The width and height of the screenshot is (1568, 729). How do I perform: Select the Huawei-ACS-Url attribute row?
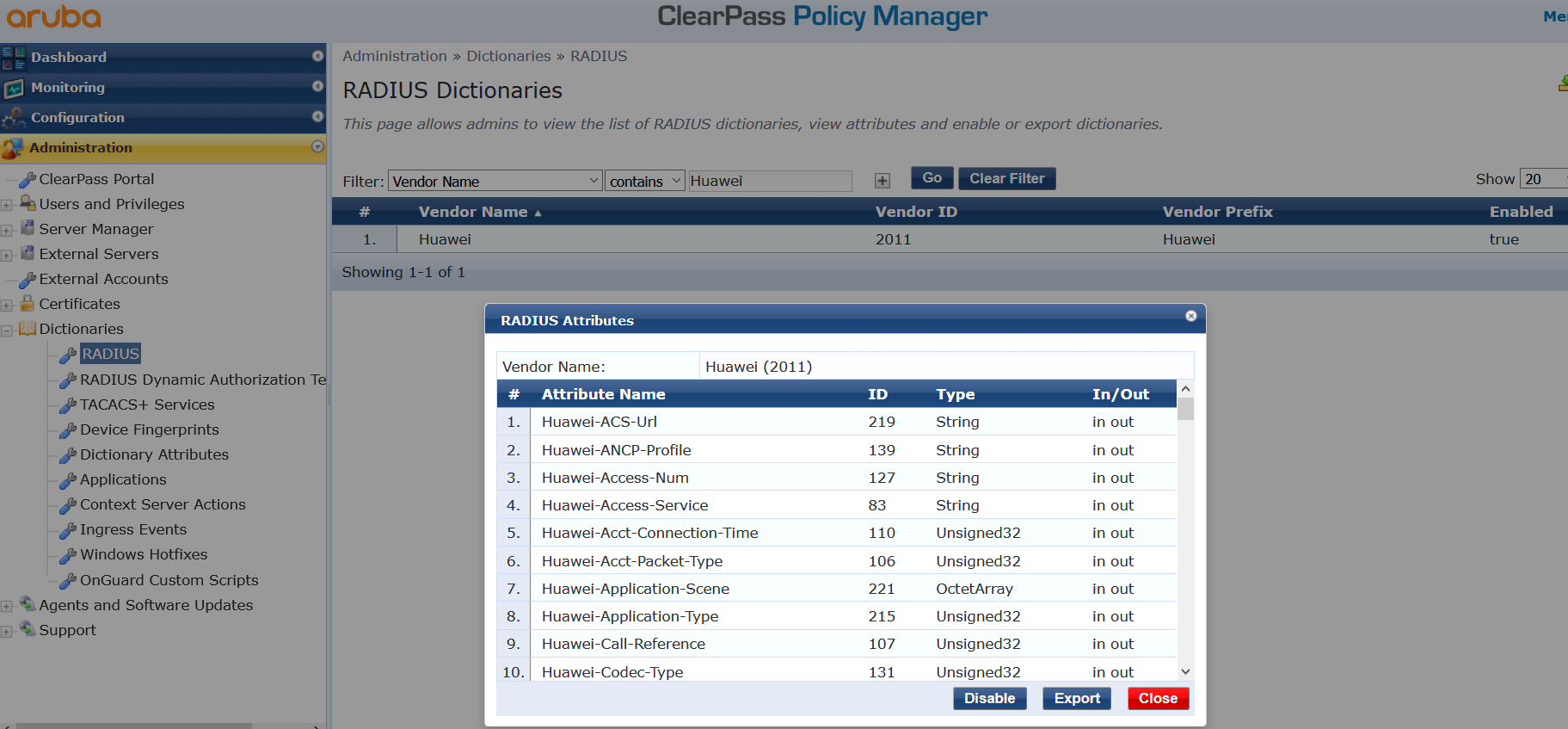click(837, 422)
